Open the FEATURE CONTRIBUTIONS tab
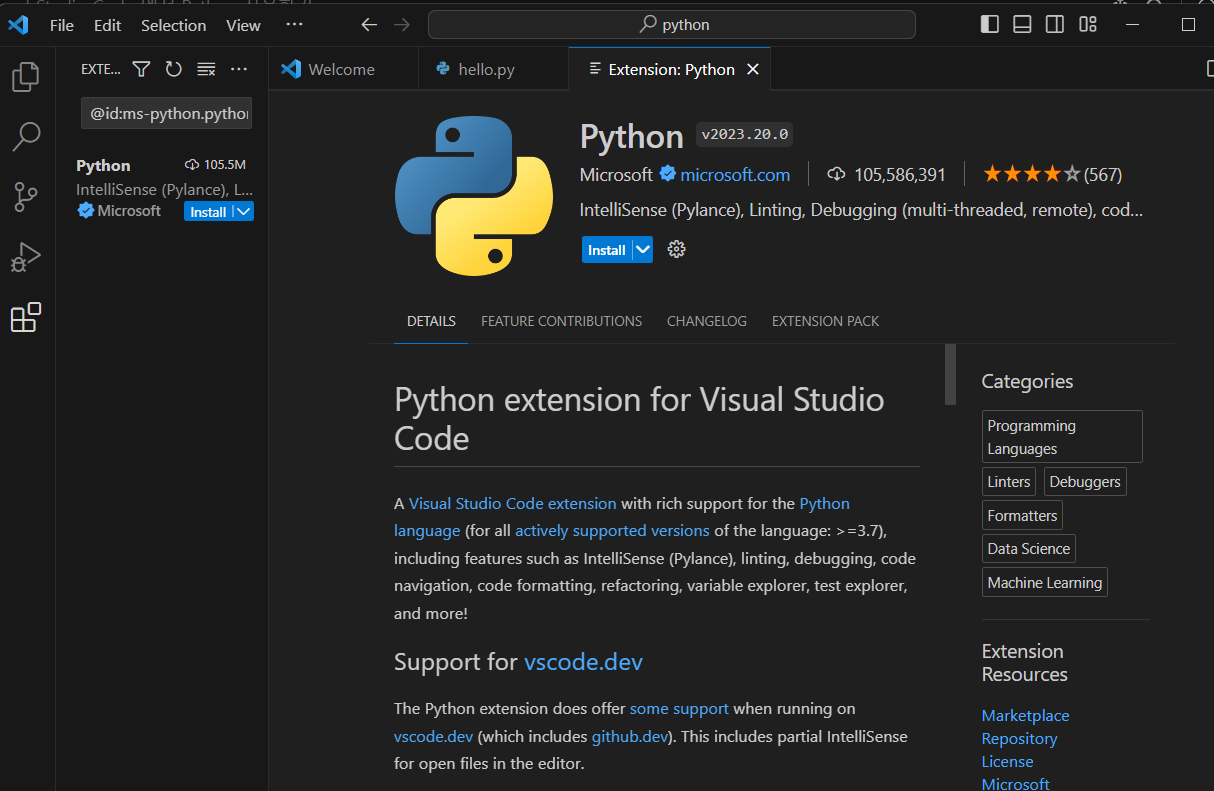Image resolution: width=1214 pixels, height=791 pixels. click(x=562, y=321)
